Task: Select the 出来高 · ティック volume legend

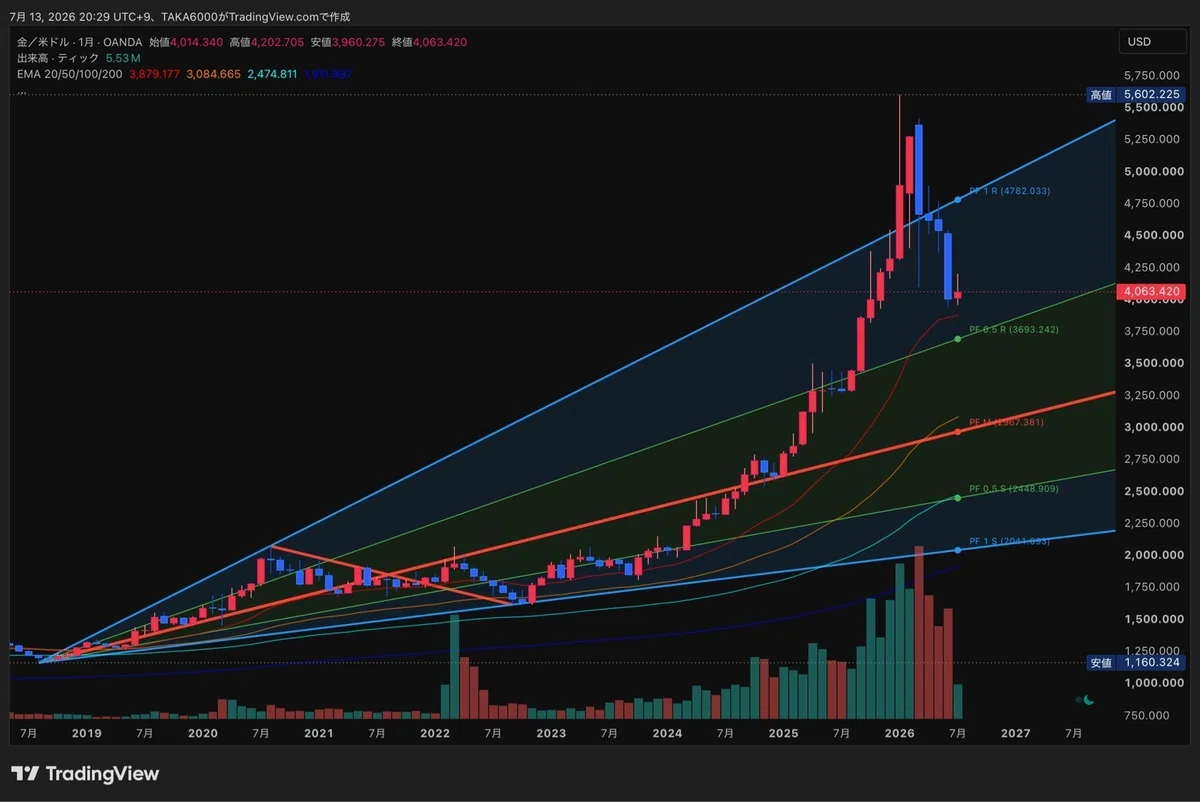Action: [57, 58]
